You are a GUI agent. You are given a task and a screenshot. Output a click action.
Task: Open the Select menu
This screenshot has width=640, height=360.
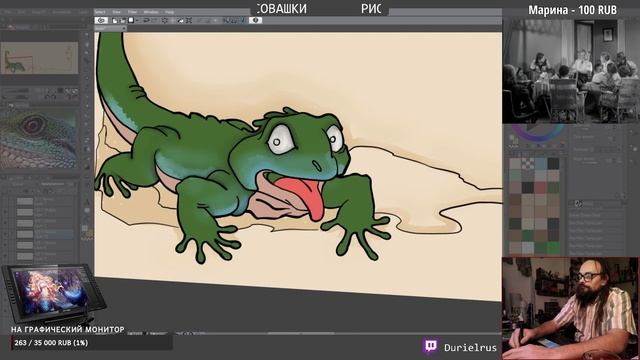click(100, 12)
